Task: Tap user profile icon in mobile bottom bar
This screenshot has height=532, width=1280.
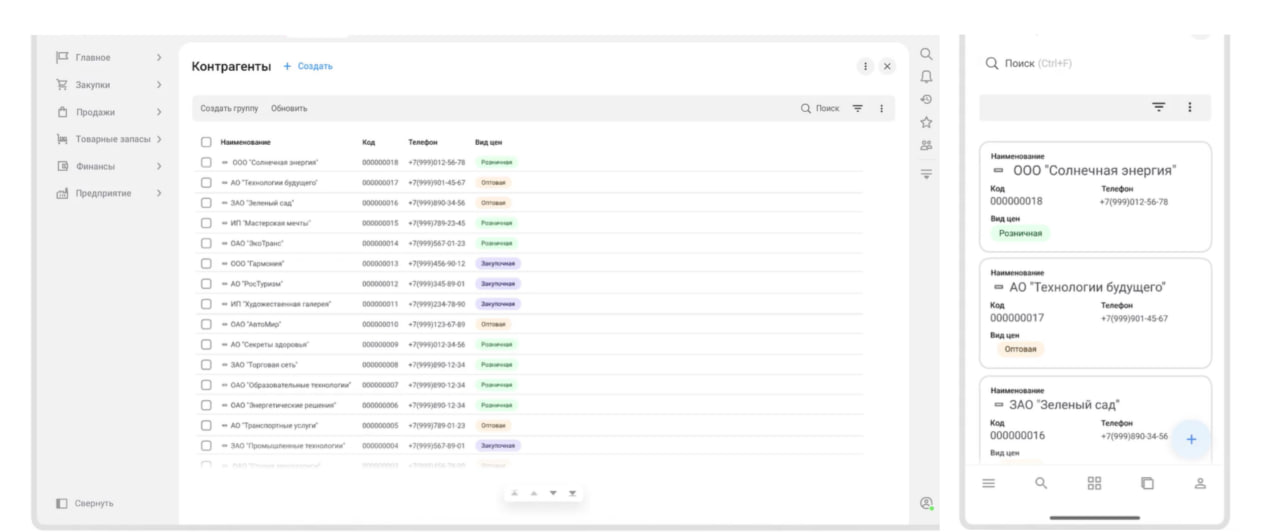Action: [x=1200, y=483]
